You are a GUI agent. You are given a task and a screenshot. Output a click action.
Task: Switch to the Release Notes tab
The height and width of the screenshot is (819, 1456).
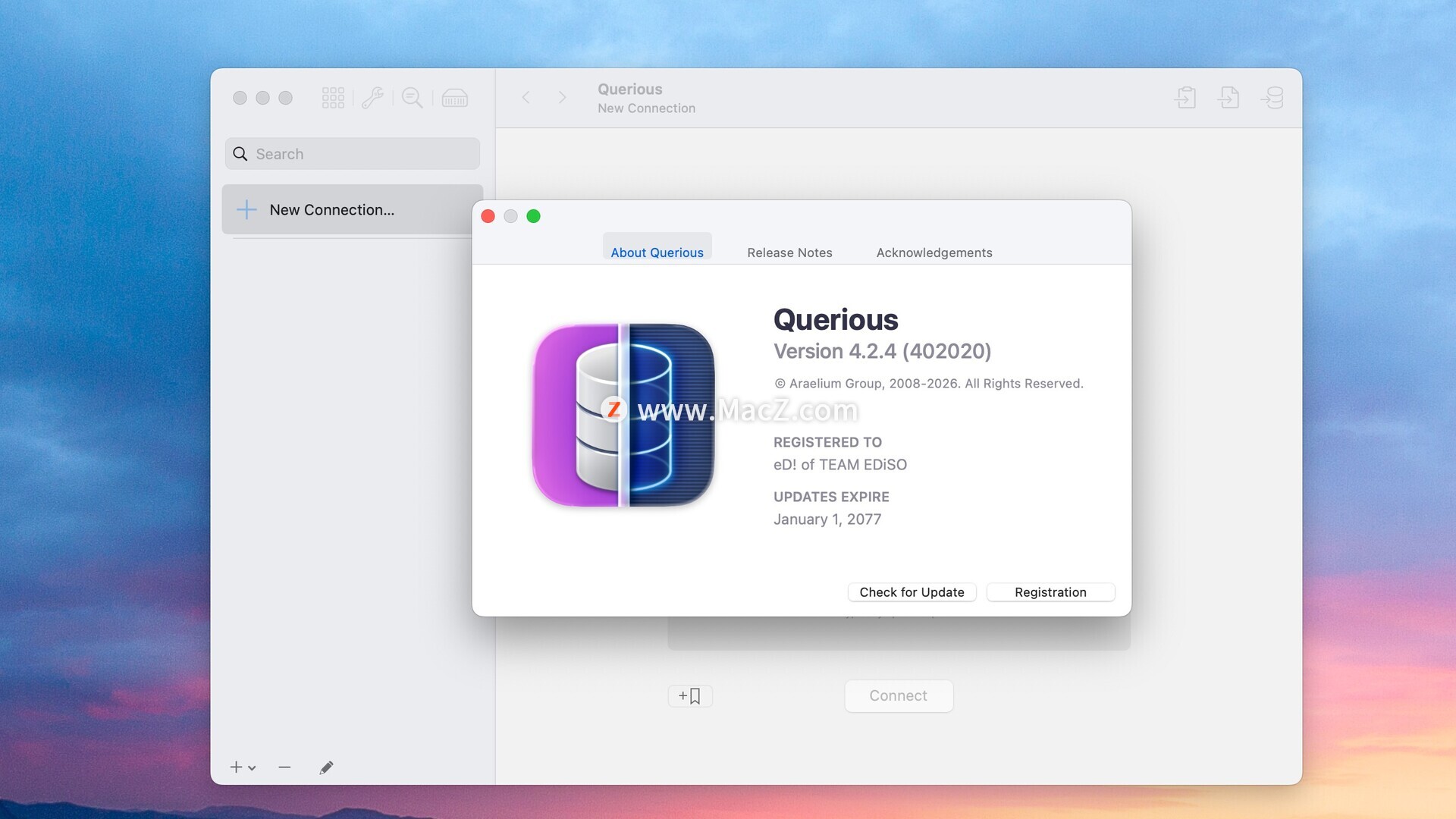point(789,253)
